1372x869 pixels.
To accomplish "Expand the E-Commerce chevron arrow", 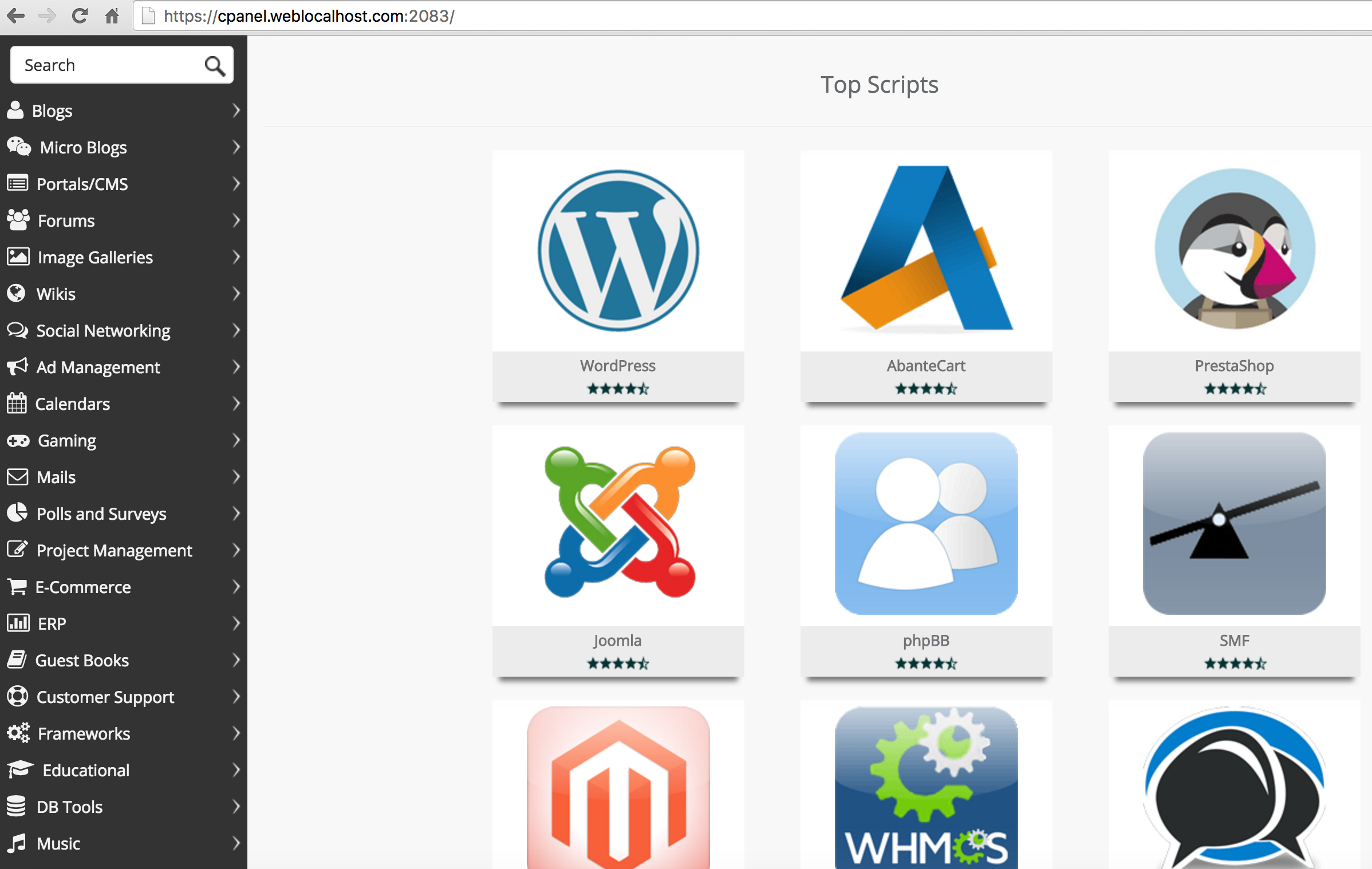I will tap(236, 586).
